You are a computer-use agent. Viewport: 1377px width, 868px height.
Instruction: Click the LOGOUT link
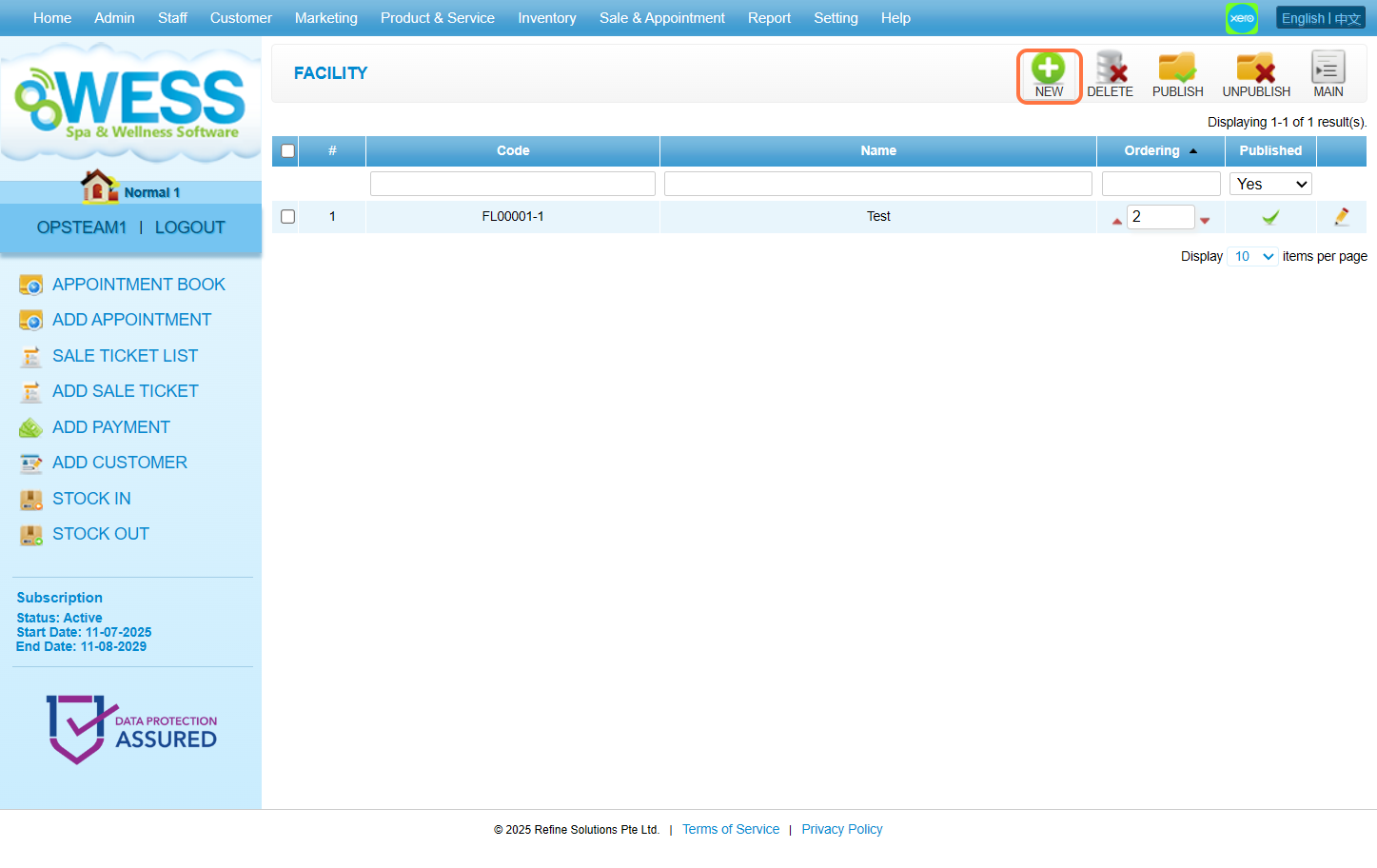point(189,227)
